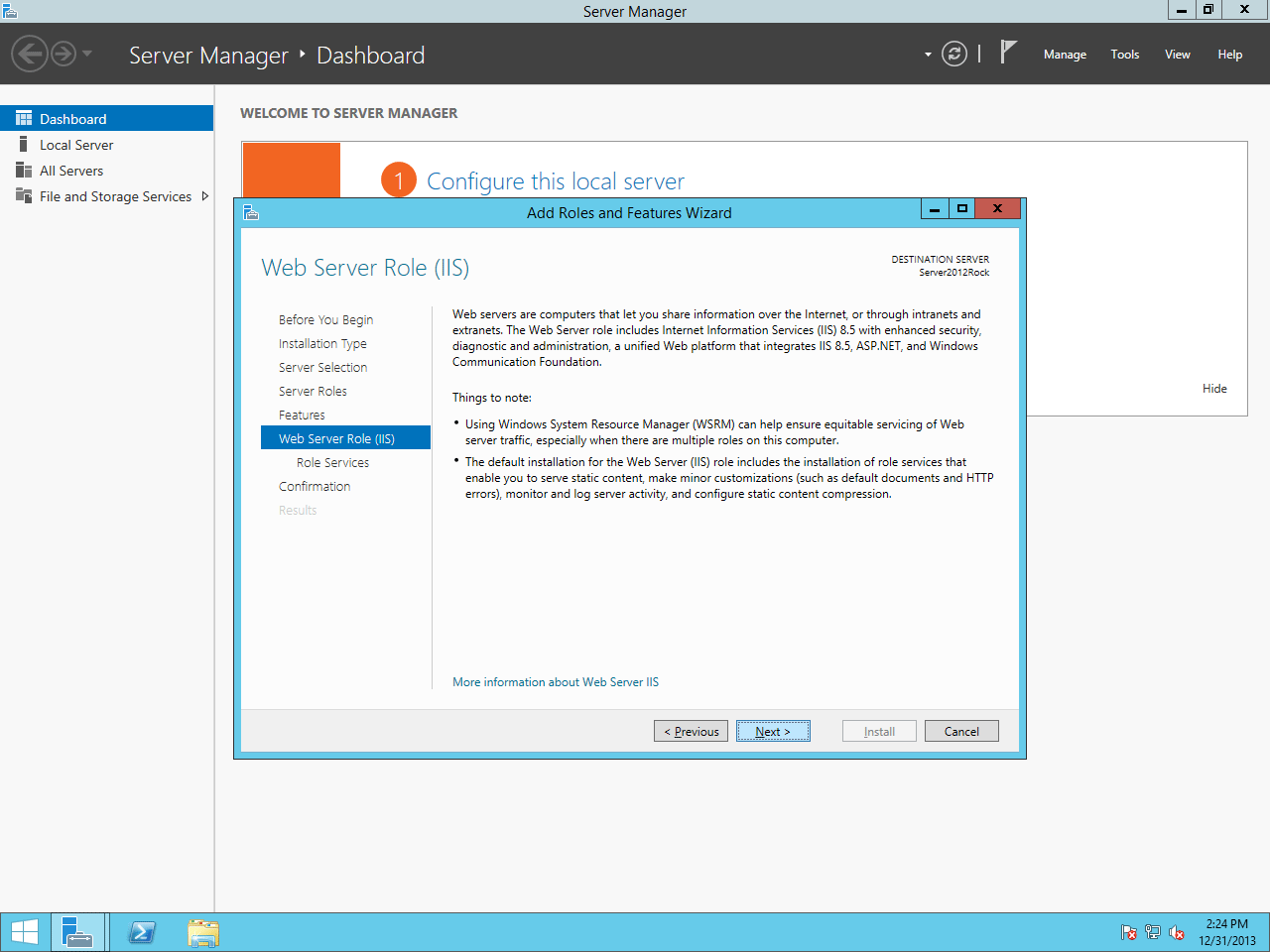1270x952 pixels.
Task: Go to Before You Begin wizard step
Action: pos(325,319)
